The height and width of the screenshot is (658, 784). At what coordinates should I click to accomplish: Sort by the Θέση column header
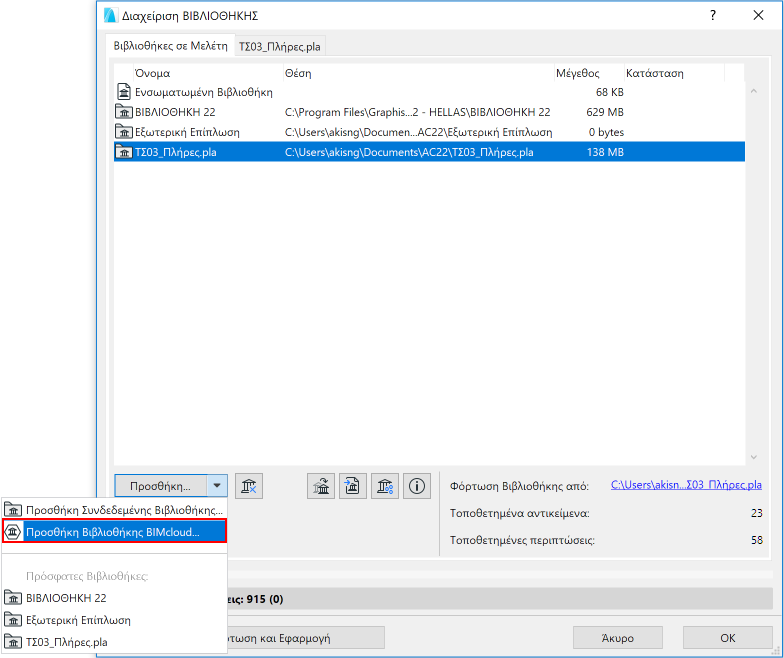[x=418, y=73]
